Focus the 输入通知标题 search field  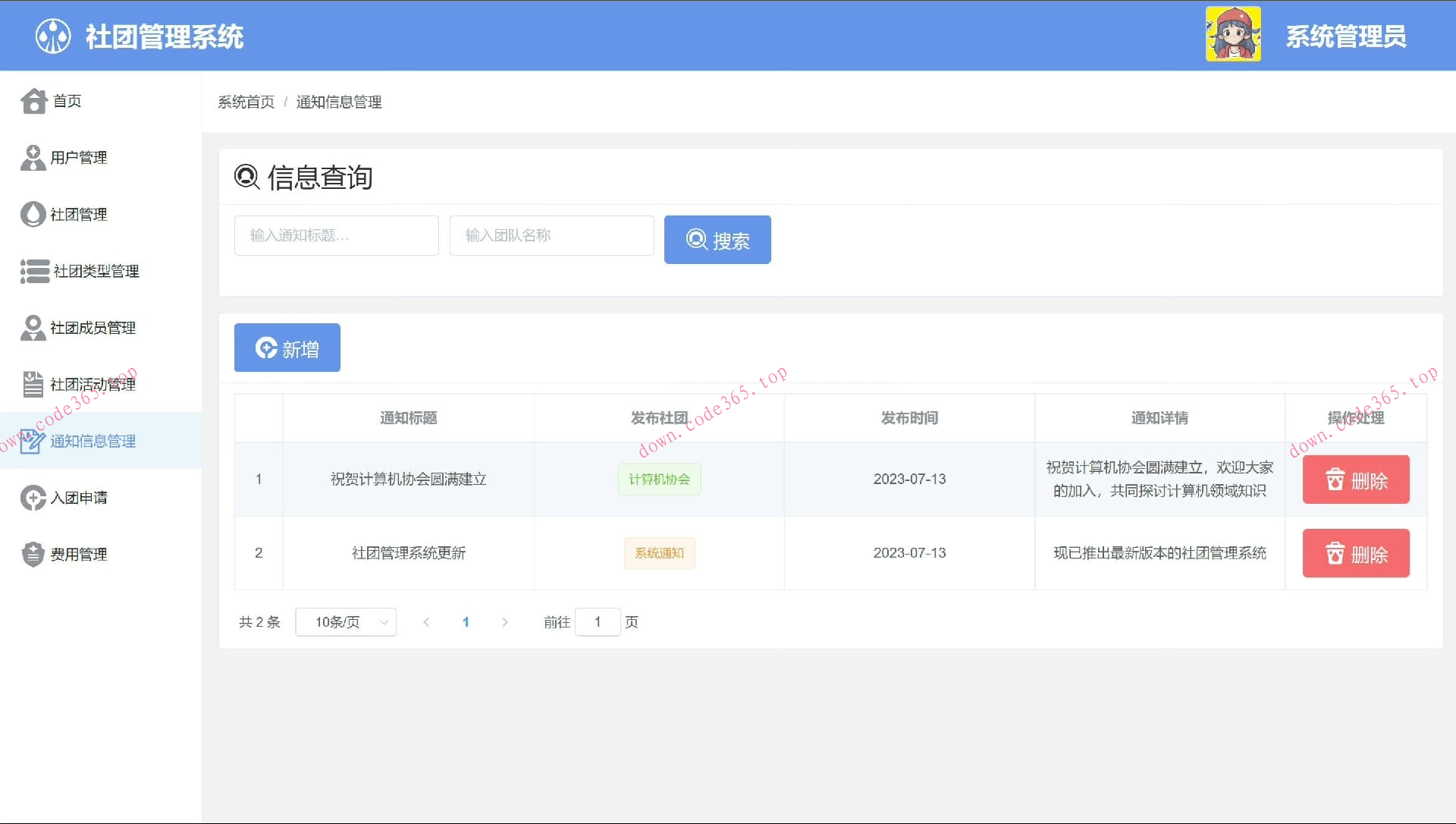[336, 235]
